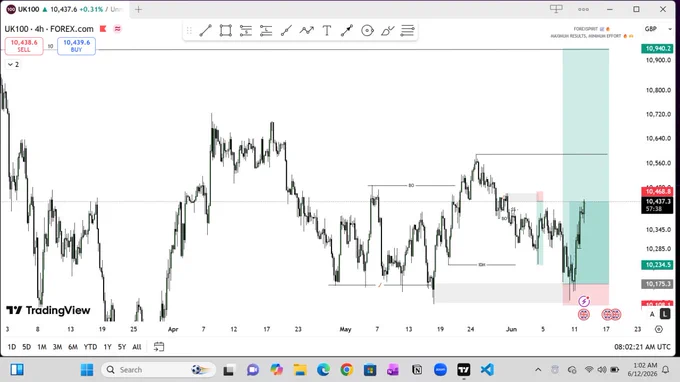Select the 5Y time range
This screenshot has height=382, width=680.
(122, 347)
